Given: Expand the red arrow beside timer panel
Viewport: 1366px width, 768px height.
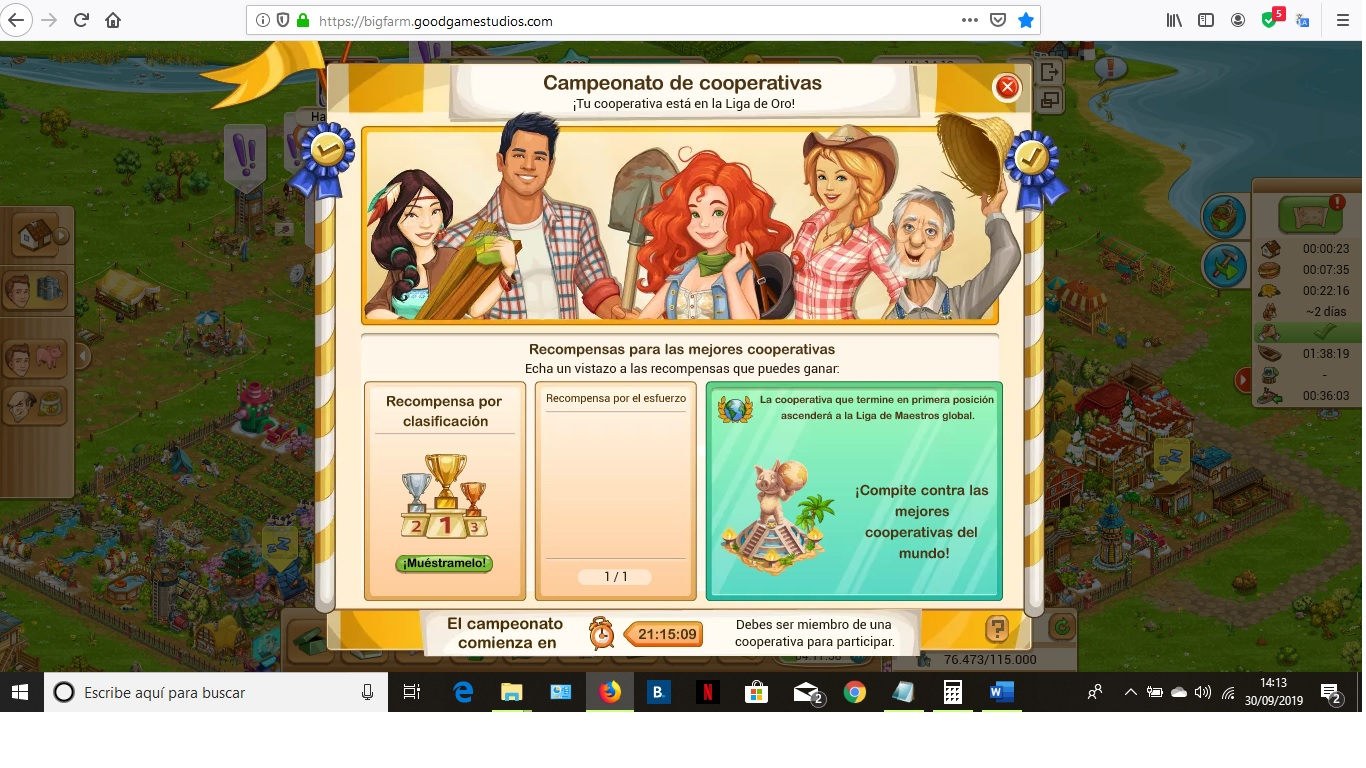Looking at the screenshot, I should click(x=1243, y=380).
